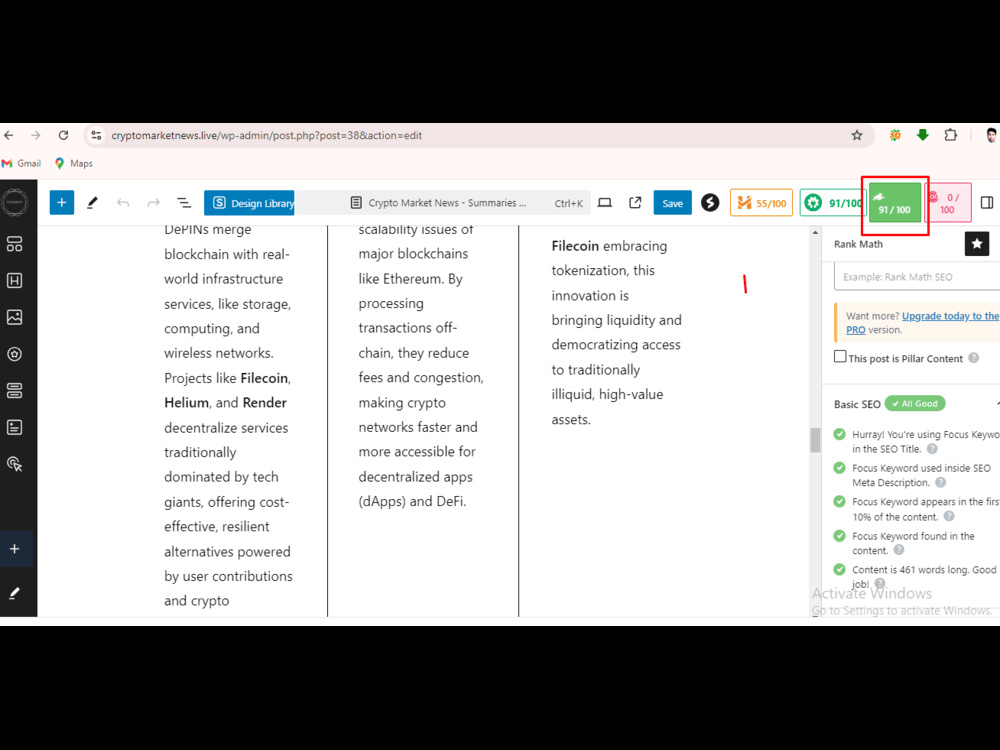Bookmark this page with the star icon
Viewport: 1000px width, 750px height.
857,135
